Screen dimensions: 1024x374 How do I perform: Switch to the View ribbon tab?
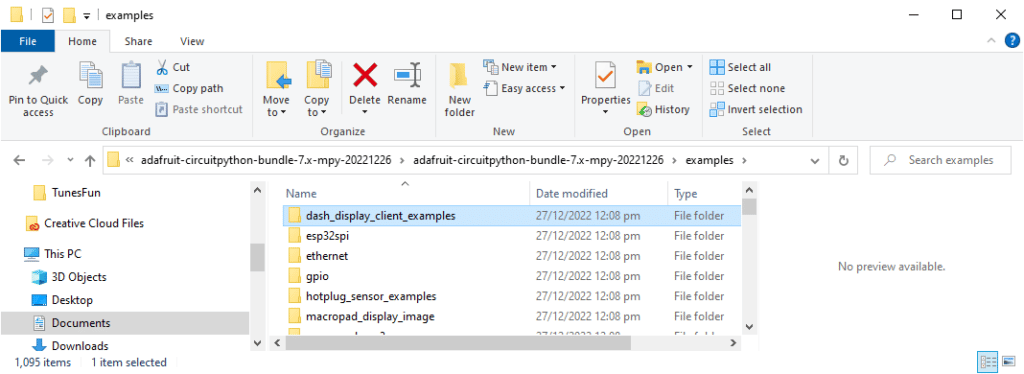point(192,41)
